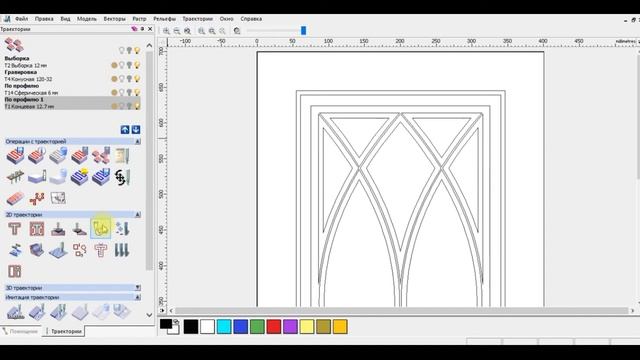This screenshot has height=360, width=640.
Task: Click the canvas horizontal scrollbar right arrow
Action: [x=633, y=311]
